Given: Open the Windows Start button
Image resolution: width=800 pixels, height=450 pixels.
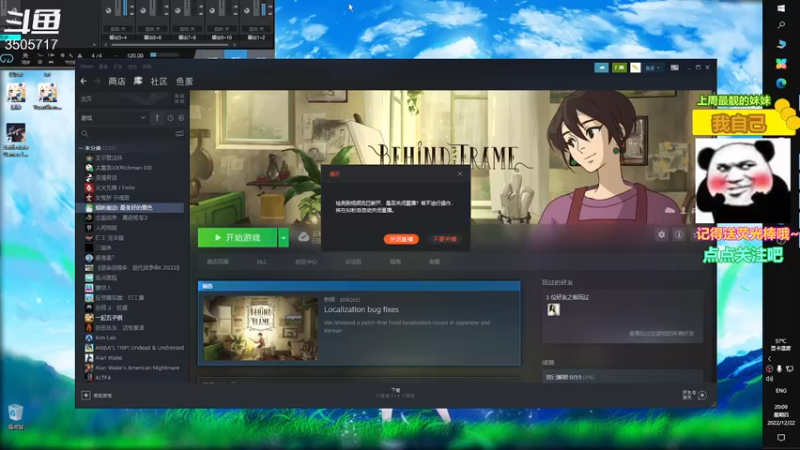Looking at the screenshot, I should (781, 8).
